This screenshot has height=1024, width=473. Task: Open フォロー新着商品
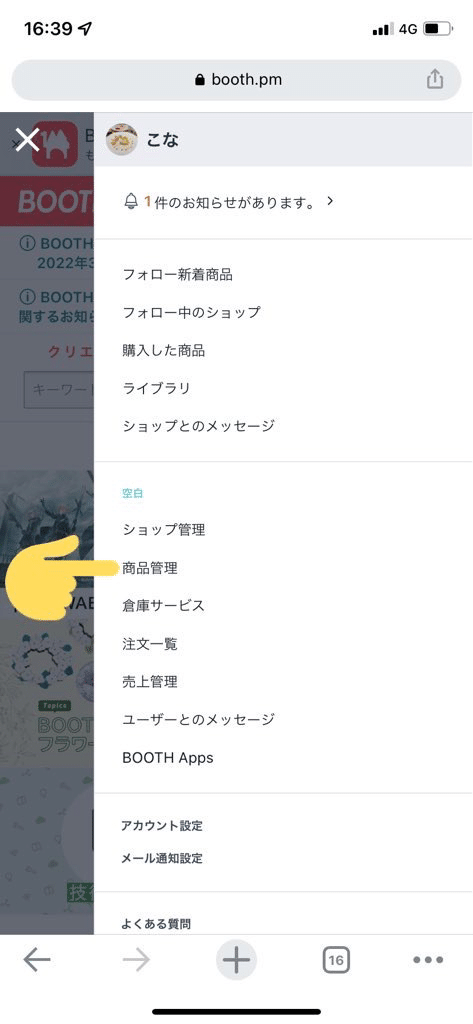tap(177, 275)
